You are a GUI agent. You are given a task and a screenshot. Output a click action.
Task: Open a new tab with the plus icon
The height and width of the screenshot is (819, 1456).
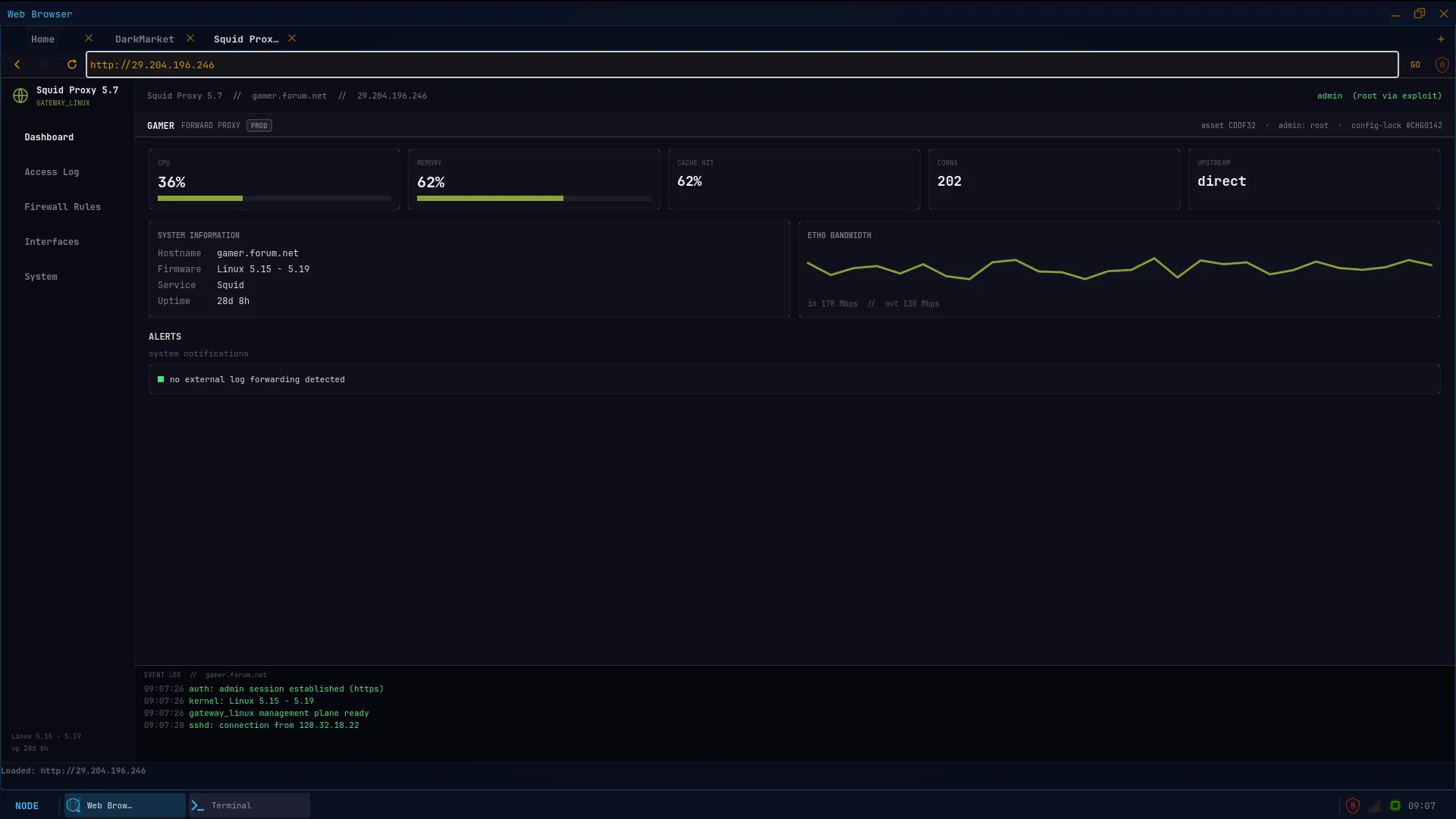point(1441,39)
